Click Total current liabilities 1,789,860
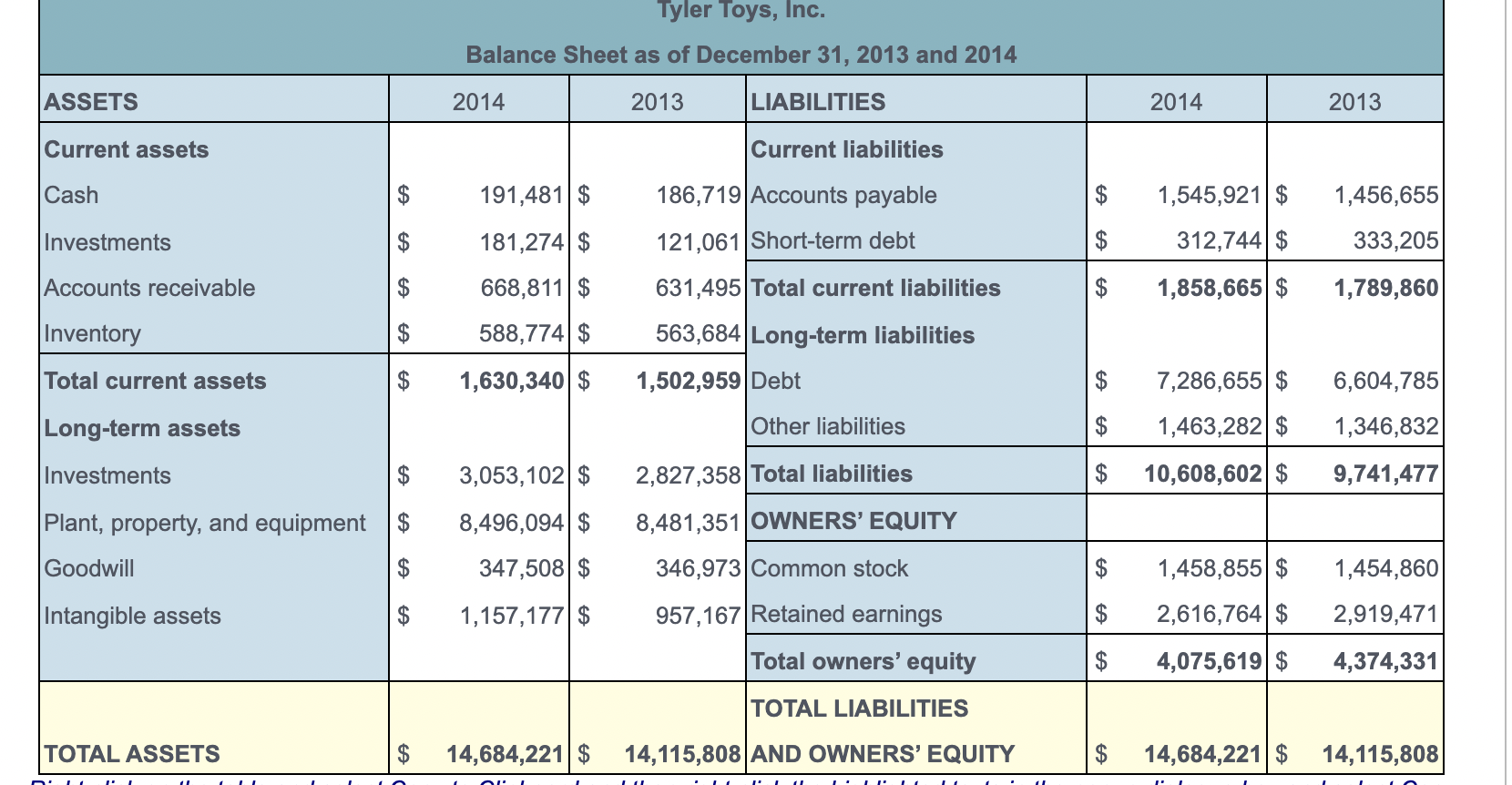1512x785 pixels. [x=1386, y=289]
